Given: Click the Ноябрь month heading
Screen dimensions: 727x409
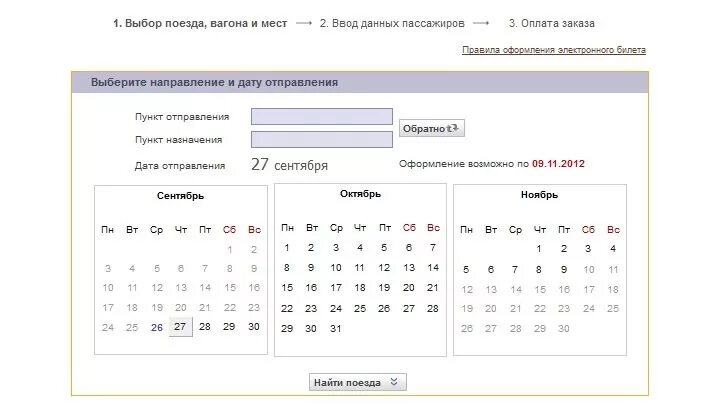Looking at the screenshot, I should [x=539, y=195].
